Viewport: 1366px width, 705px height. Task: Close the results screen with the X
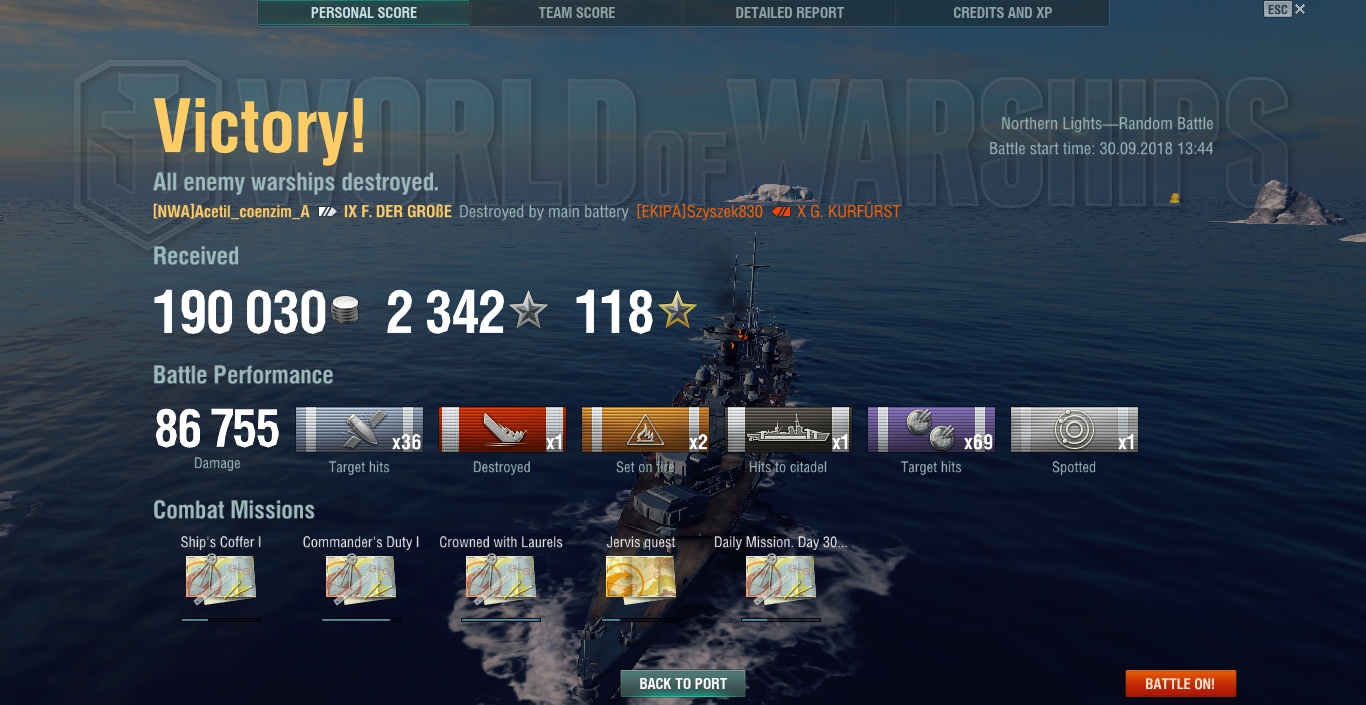[x=1300, y=9]
